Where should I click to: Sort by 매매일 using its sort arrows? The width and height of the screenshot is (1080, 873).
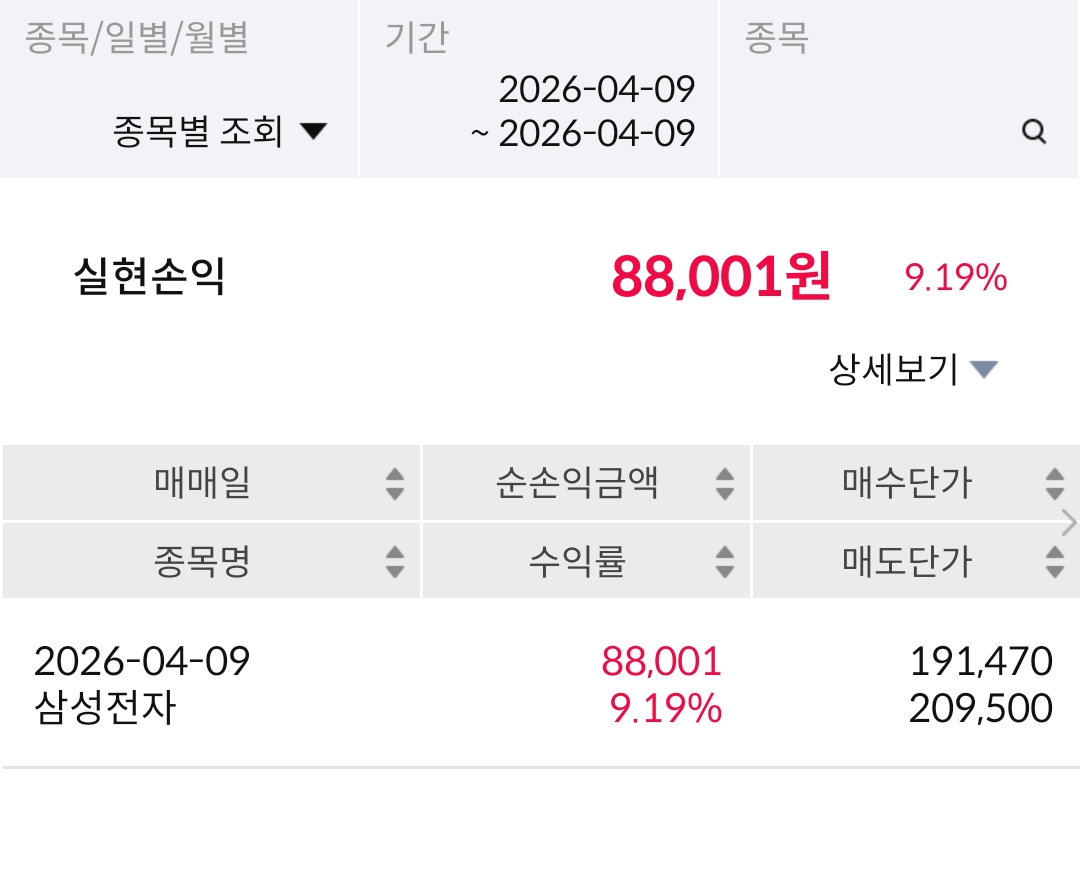tap(395, 484)
